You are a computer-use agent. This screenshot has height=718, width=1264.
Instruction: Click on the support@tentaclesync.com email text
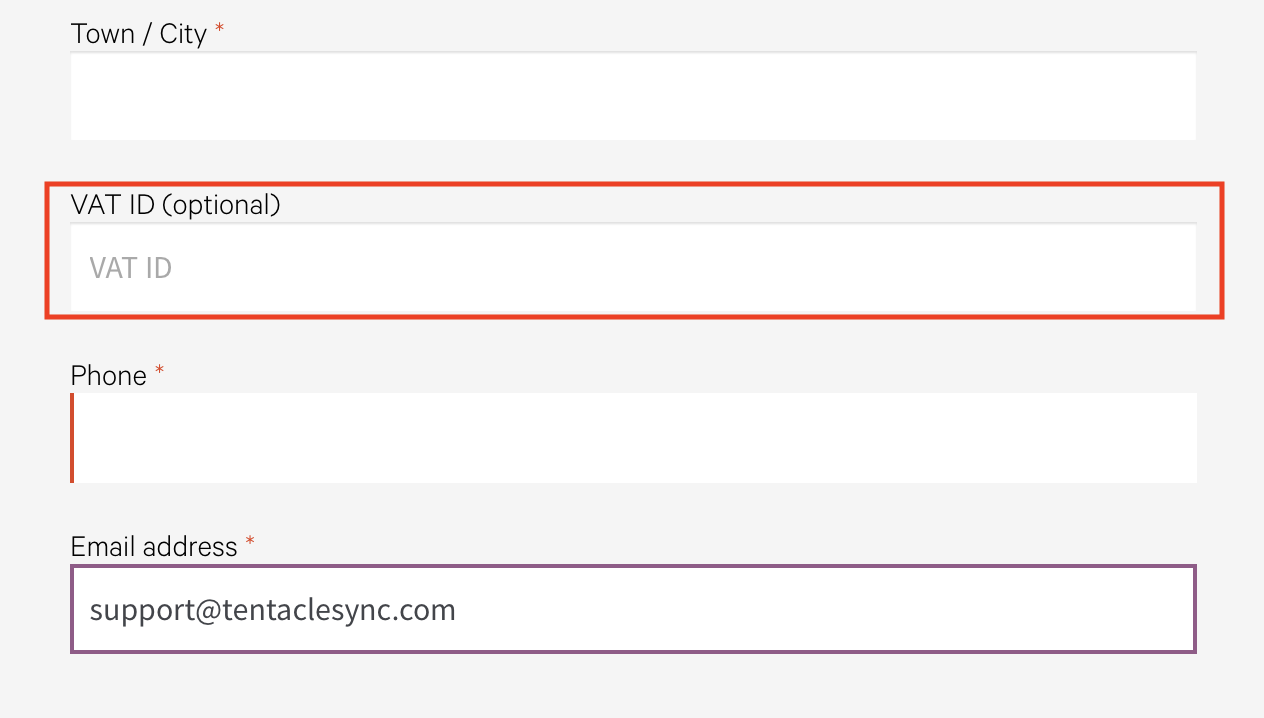tap(272, 609)
